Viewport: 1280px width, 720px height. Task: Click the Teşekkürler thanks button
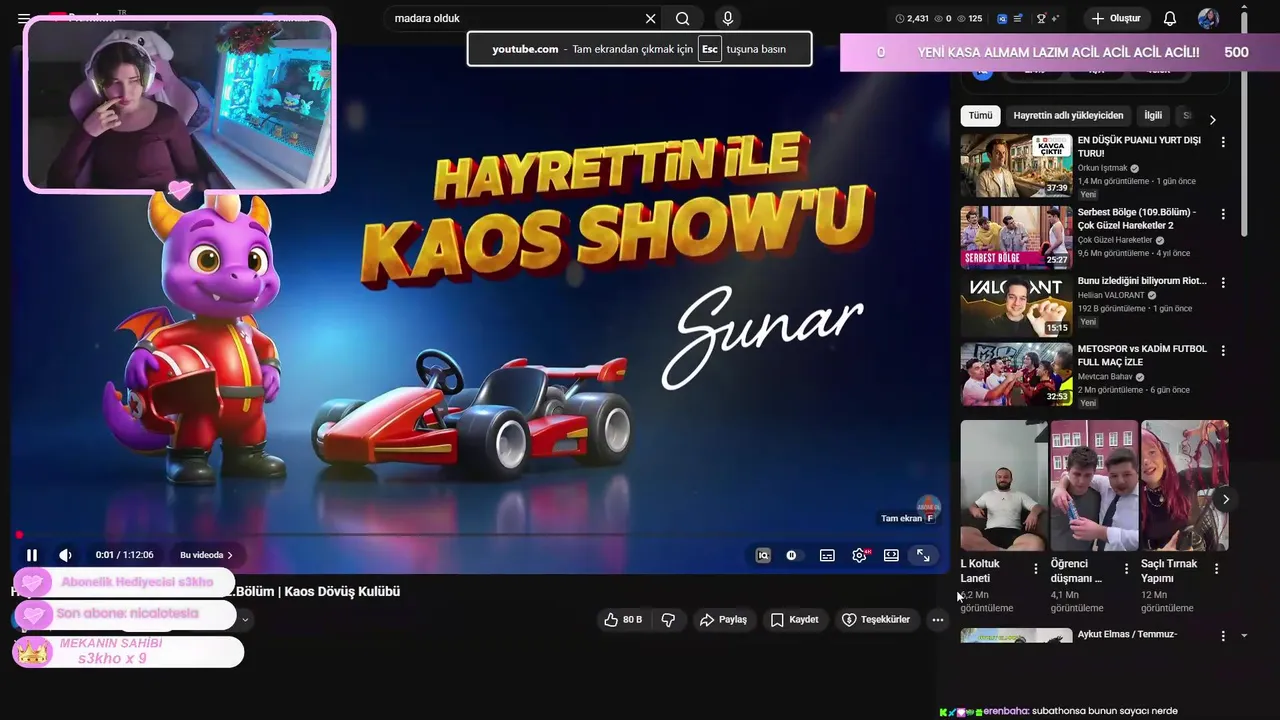(x=876, y=620)
